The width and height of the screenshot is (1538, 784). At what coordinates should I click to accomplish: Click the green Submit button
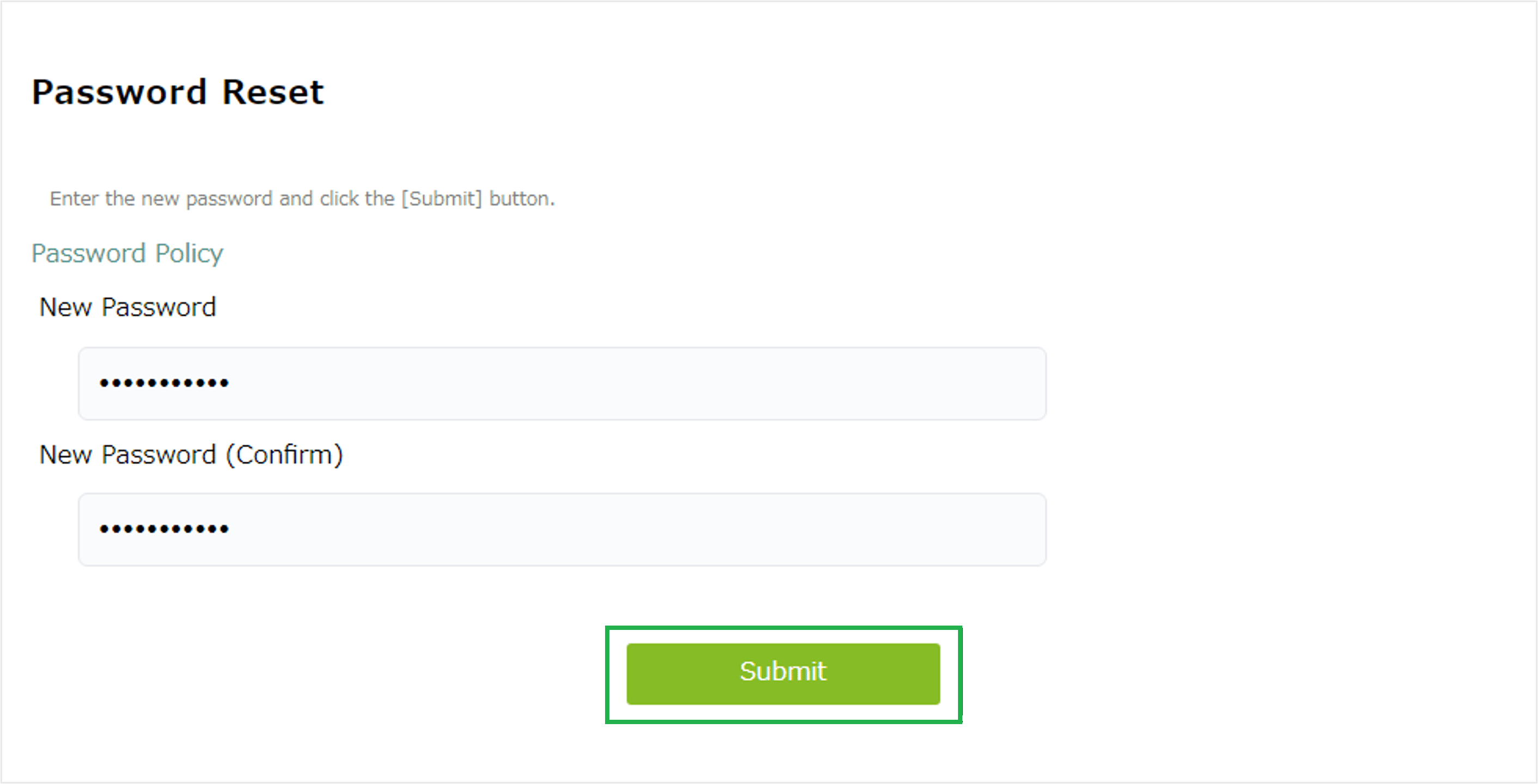click(x=783, y=673)
